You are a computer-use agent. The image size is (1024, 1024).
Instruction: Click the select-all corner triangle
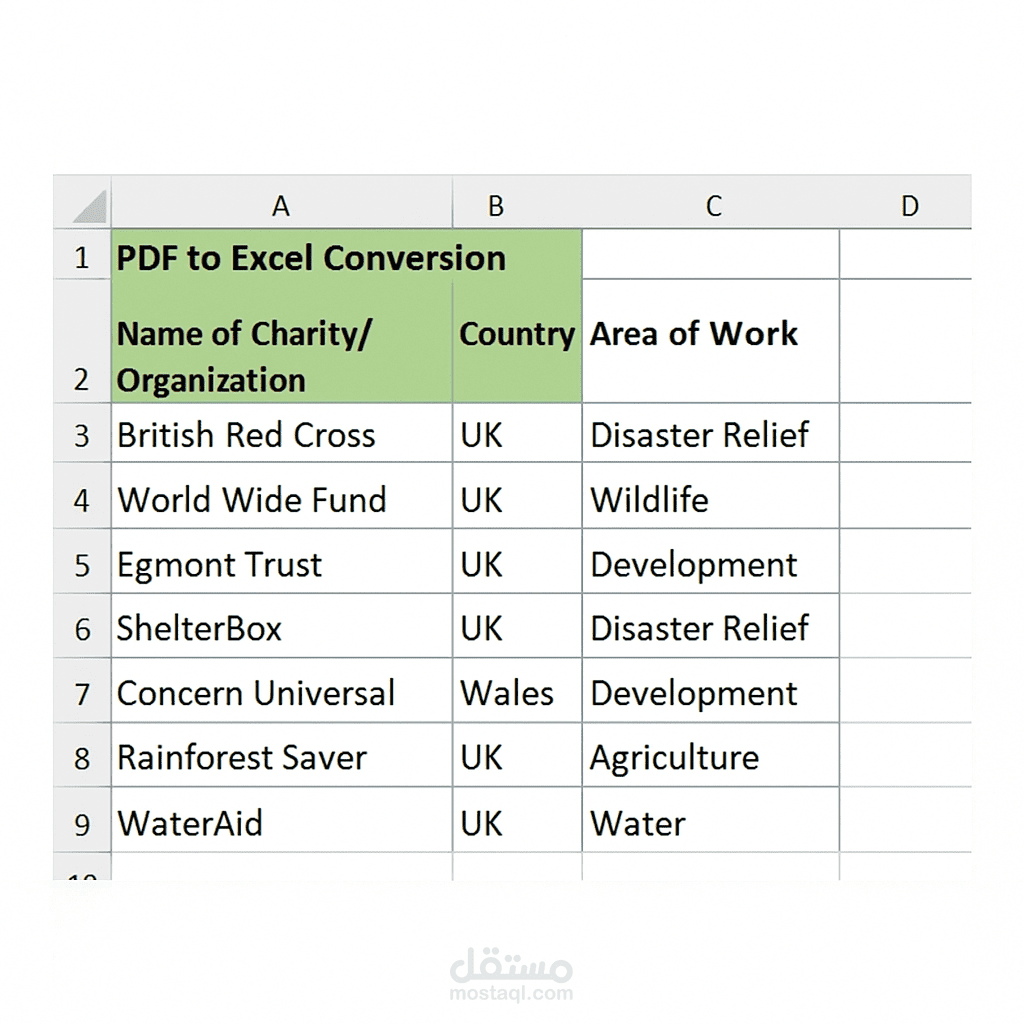pos(89,206)
